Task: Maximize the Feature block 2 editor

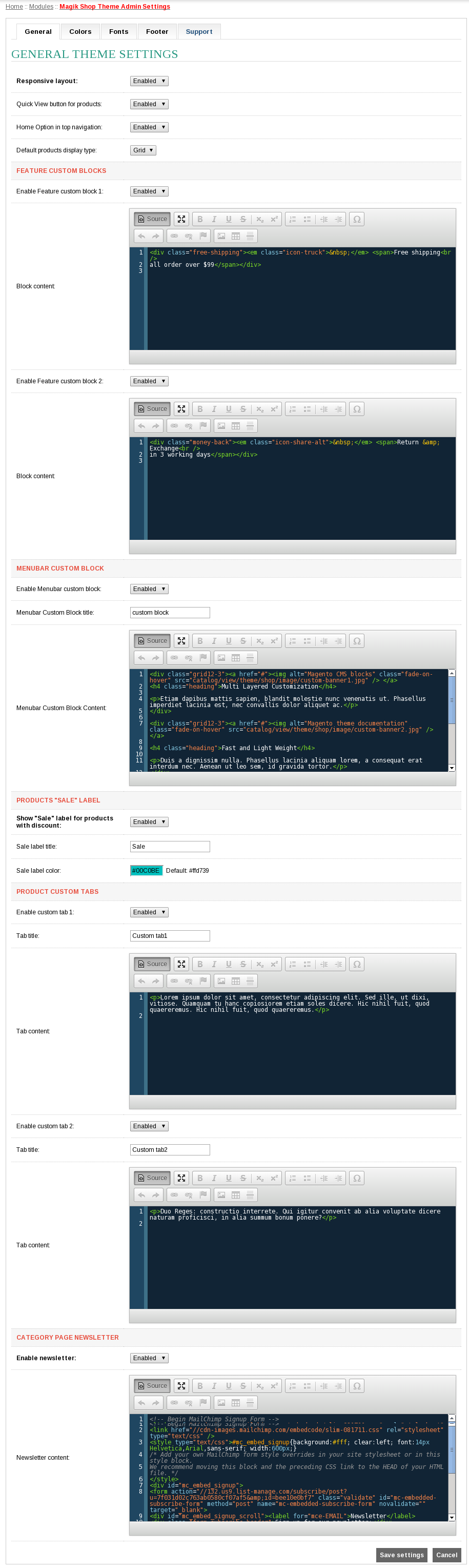Action: click(181, 409)
